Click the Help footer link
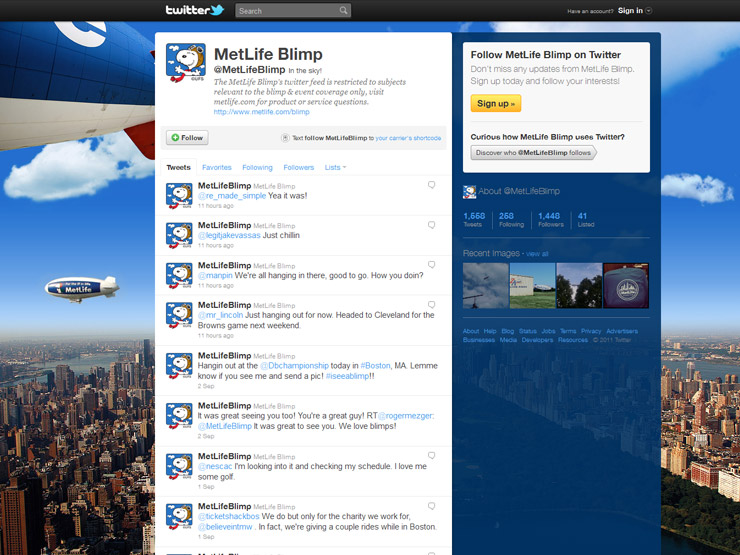The image size is (740, 555). tap(490, 331)
